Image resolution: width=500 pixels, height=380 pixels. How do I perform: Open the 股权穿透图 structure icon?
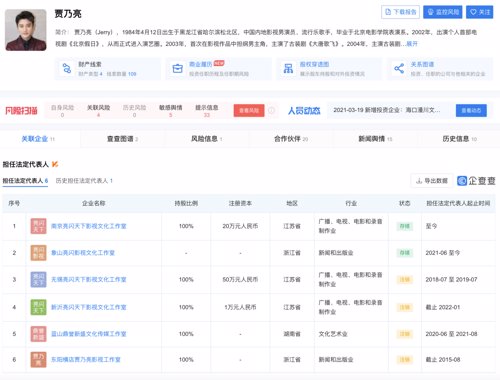pyautogui.click(x=288, y=68)
